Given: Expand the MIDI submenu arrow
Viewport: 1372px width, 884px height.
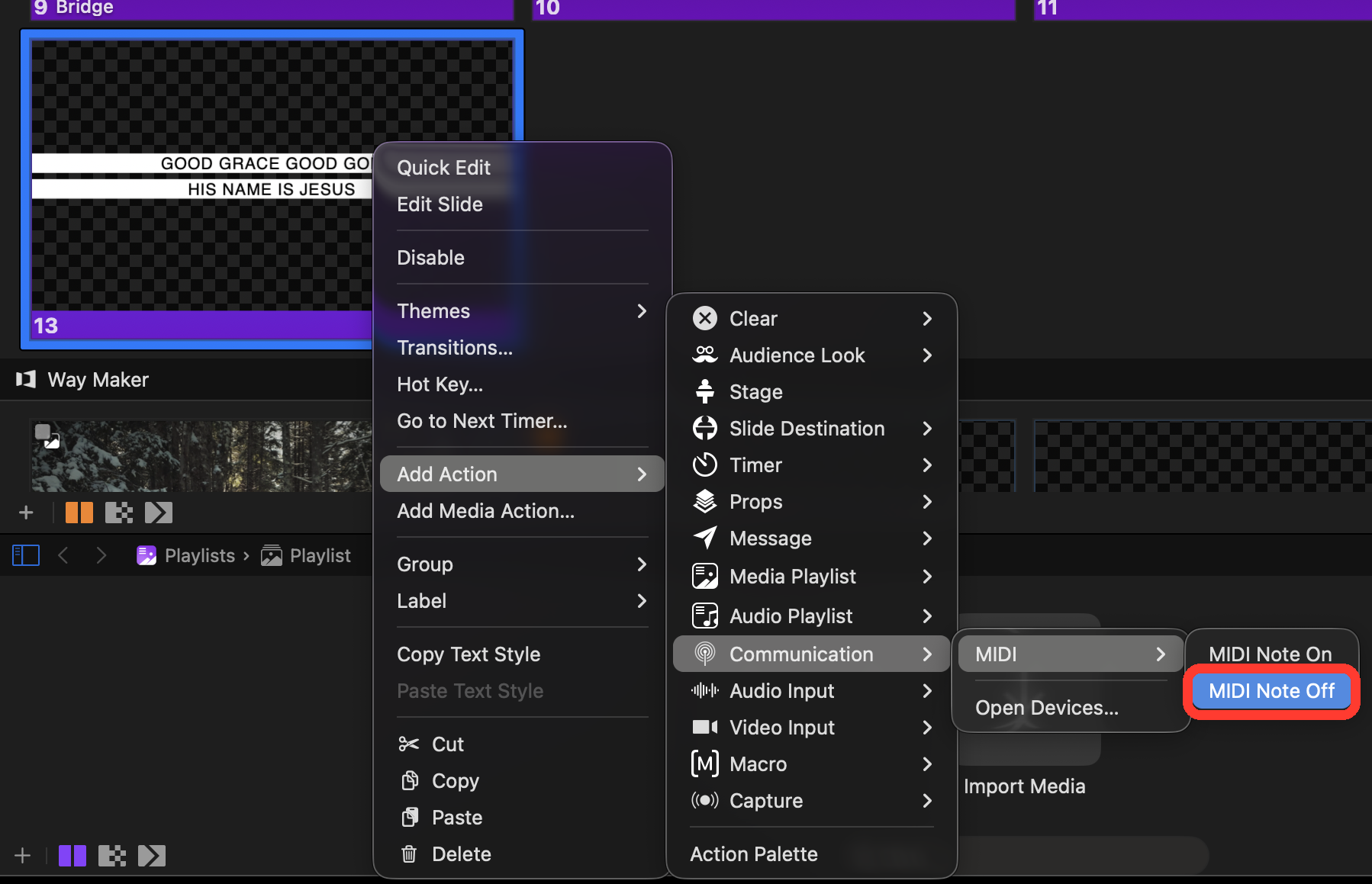Looking at the screenshot, I should coord(1161,654).
